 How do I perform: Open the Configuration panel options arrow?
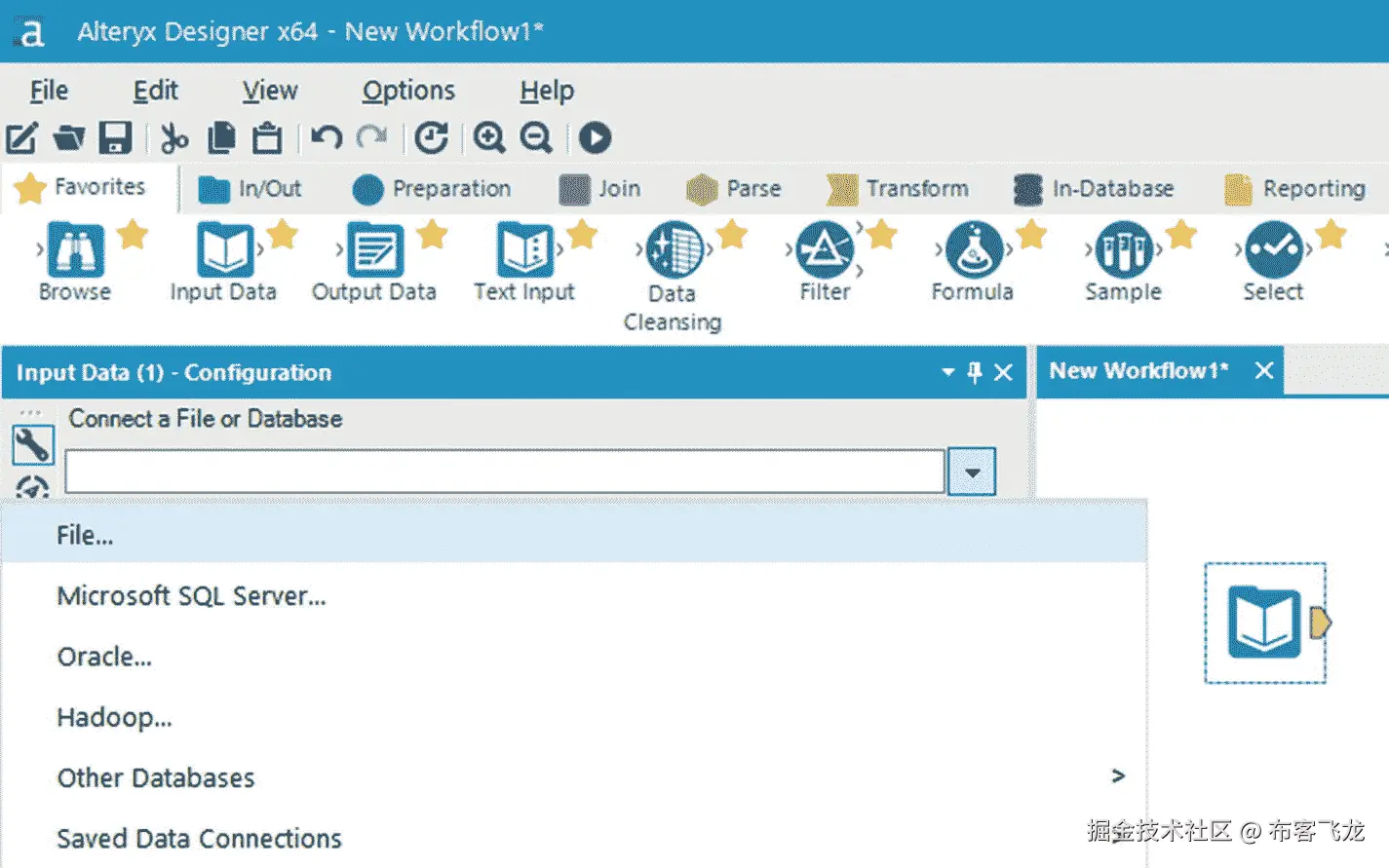tap(947, 372)
